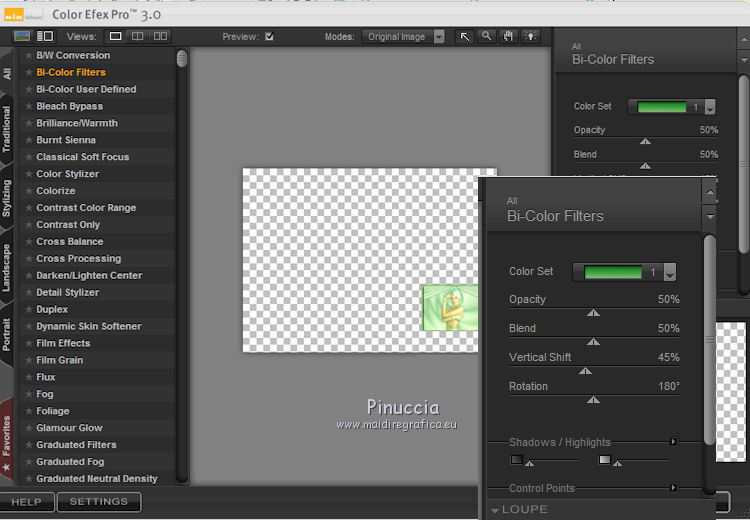
Task: Select Bi-Color User Defined filter
Action: [86, 89]
